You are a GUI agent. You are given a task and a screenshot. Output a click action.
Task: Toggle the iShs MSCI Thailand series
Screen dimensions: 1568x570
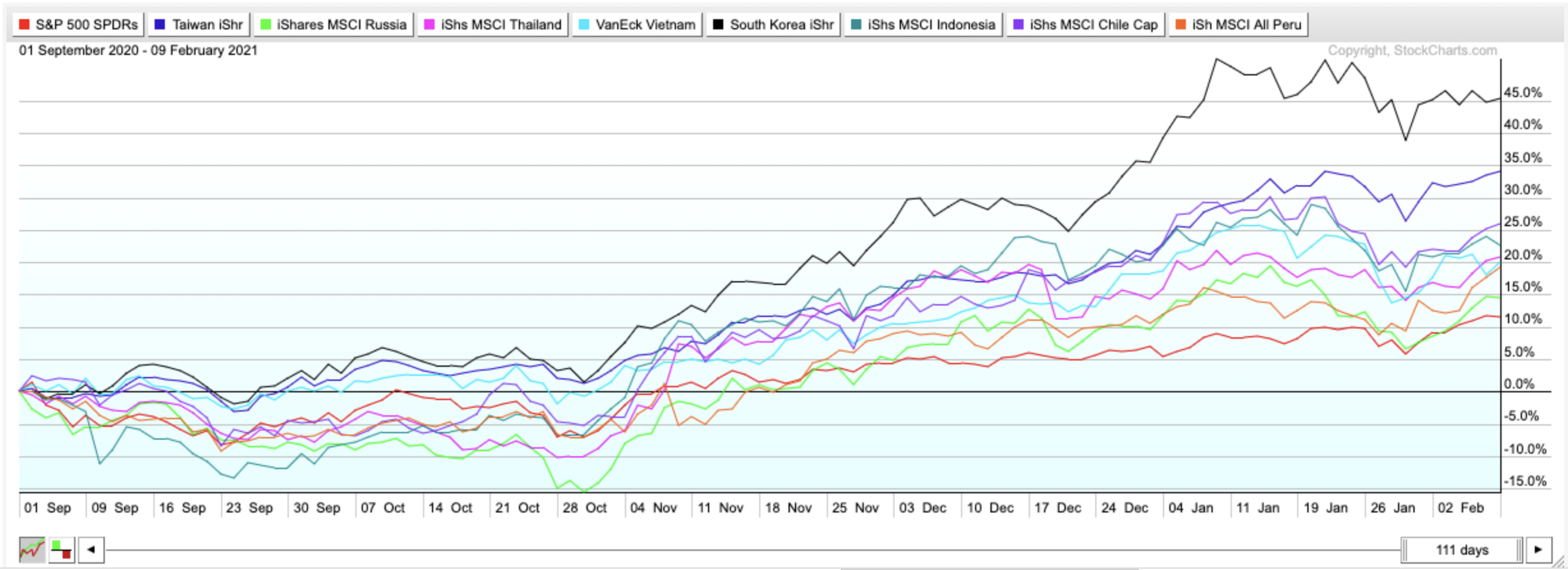pyautogui.click(x=493, y=25)
